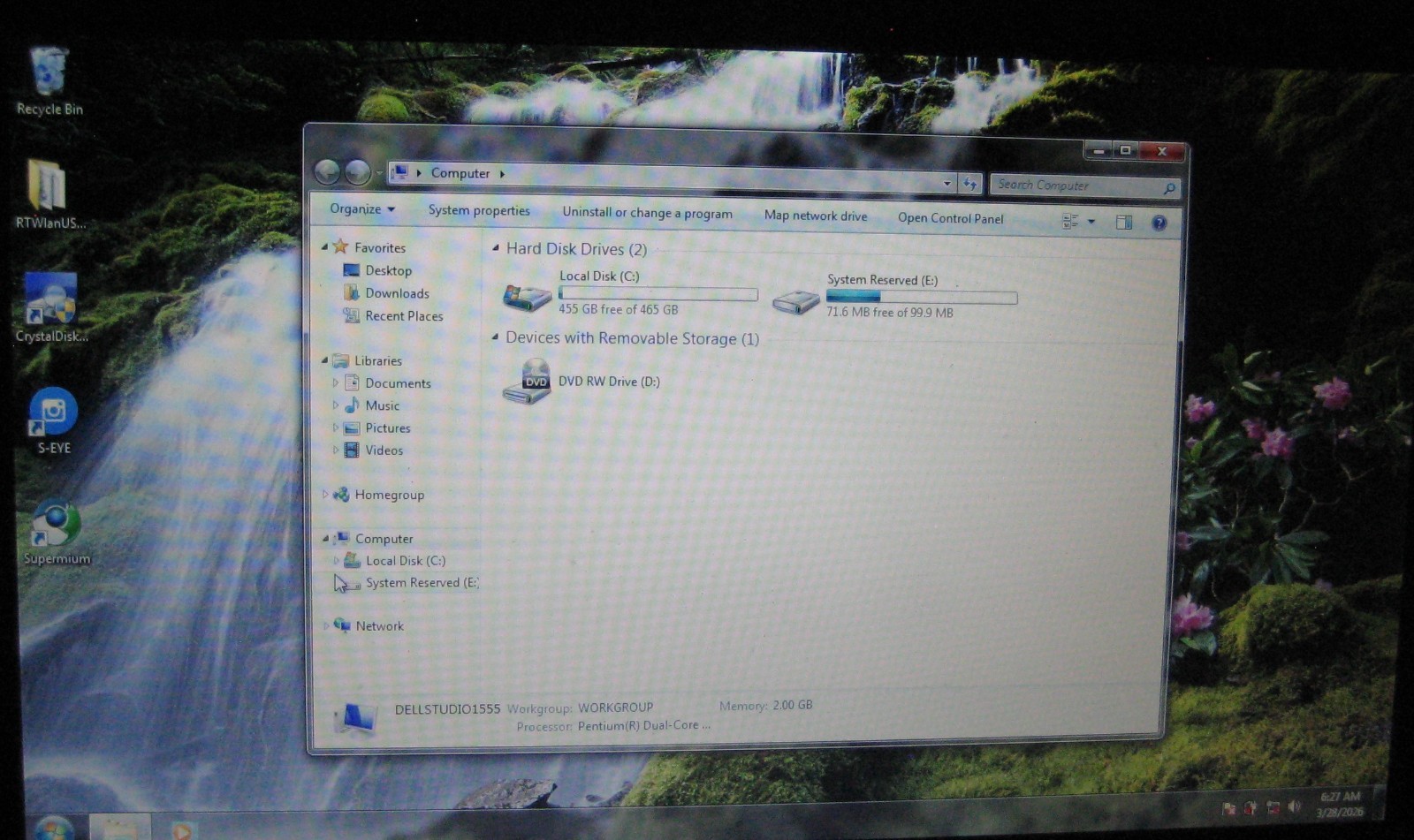The width and height of the screenshot is (1414, 840).
Task: Click the taskbar clock showing 6:27 AM
Action: click(1340, 804)
